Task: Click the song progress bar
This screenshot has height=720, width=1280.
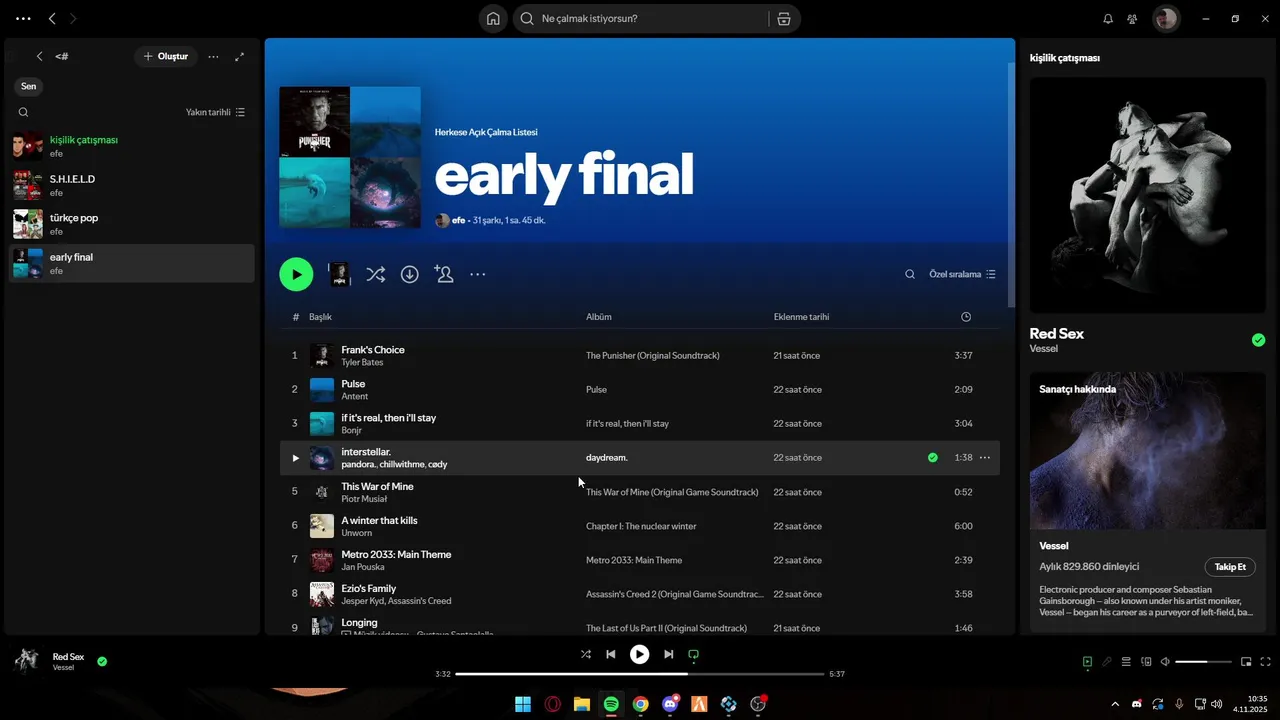Action: pyautogui.click(x=640, y=674)
